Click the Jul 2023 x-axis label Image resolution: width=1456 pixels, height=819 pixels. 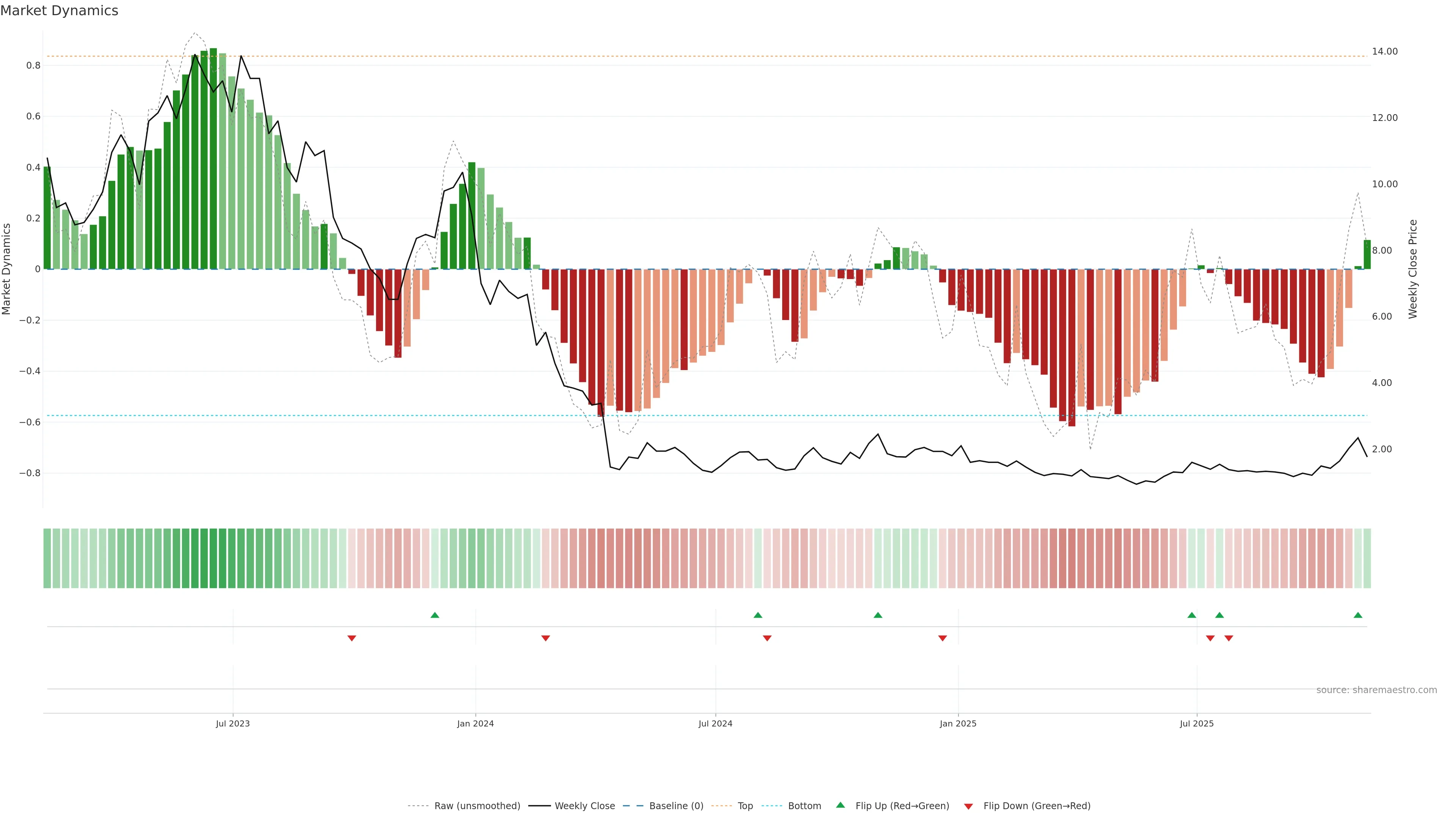pos(232,723)
